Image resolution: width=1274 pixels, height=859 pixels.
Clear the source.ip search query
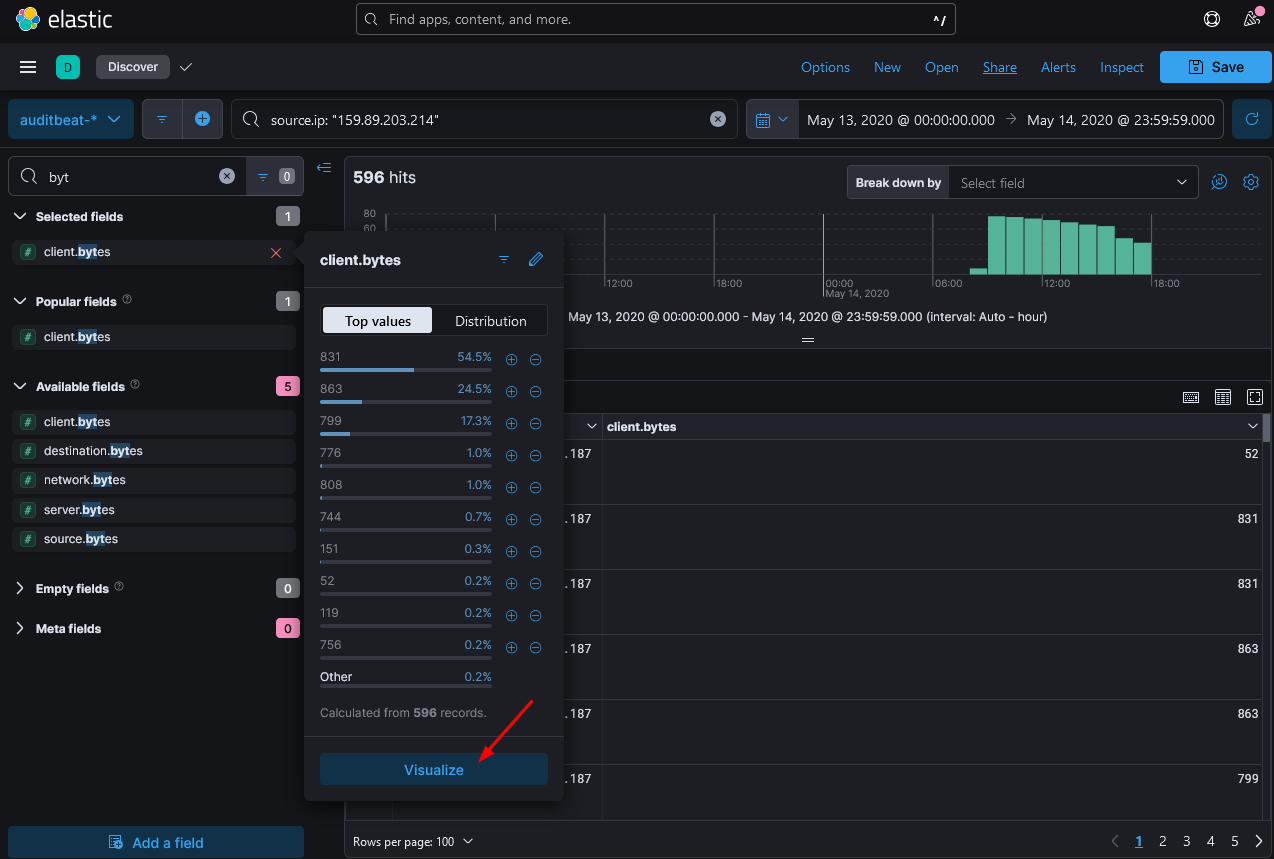[718, 119]
